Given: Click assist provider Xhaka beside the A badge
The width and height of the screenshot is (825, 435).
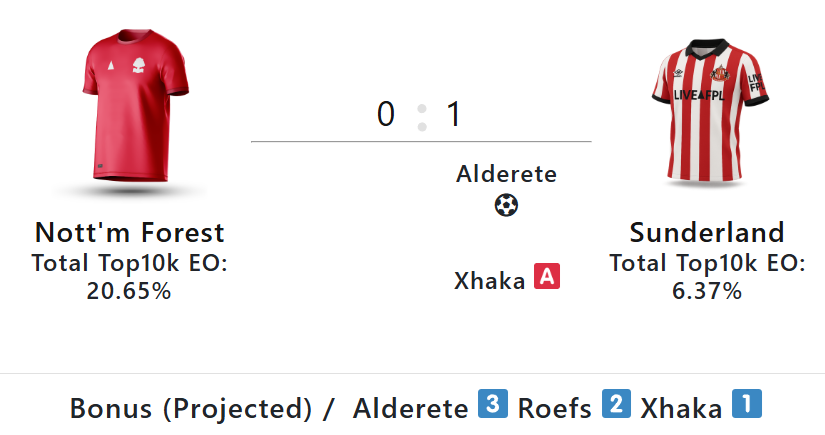Looking at the screenshot, I should (x=490, y=281).
